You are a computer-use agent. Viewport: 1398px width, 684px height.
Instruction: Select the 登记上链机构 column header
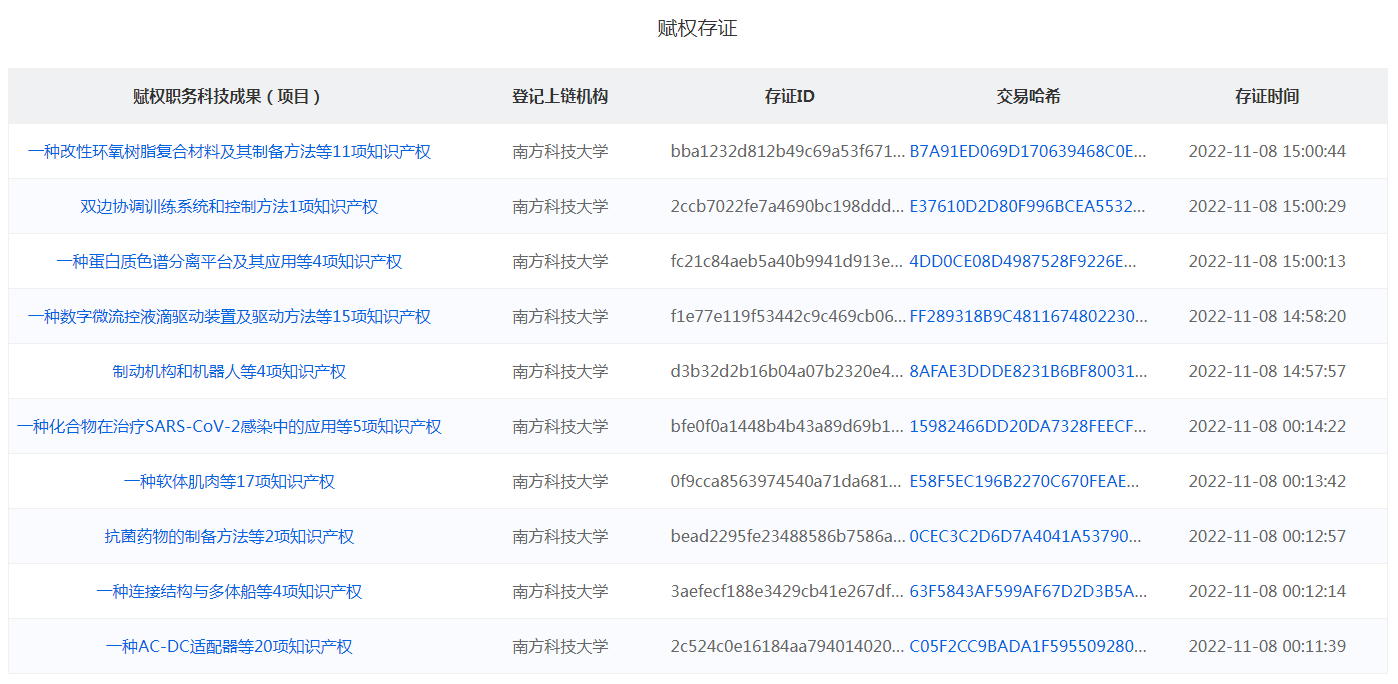pyautogui.click(x=560, y=97)
